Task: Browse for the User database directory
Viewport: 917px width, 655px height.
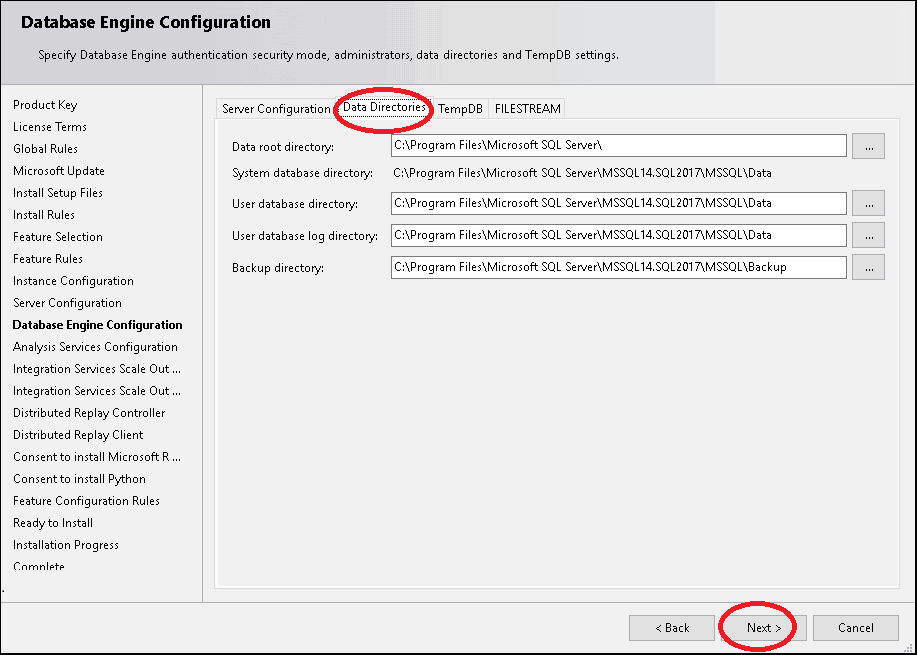Action: pos(868,204)
